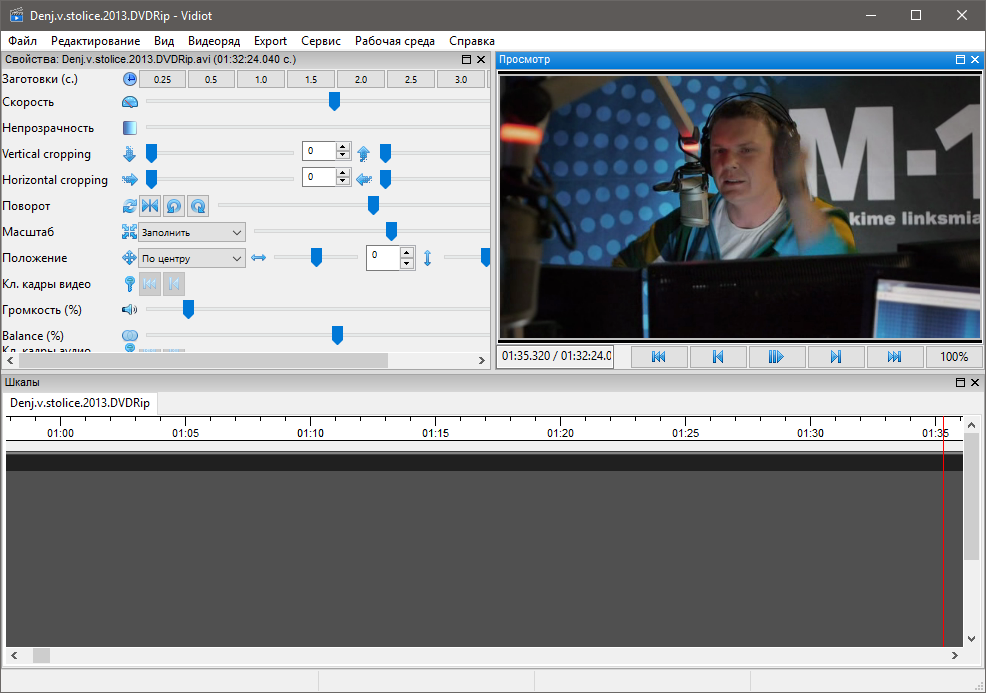Click the Поворот rotation slider handle
Screen dimensions: 986x693
pos(374,205)
